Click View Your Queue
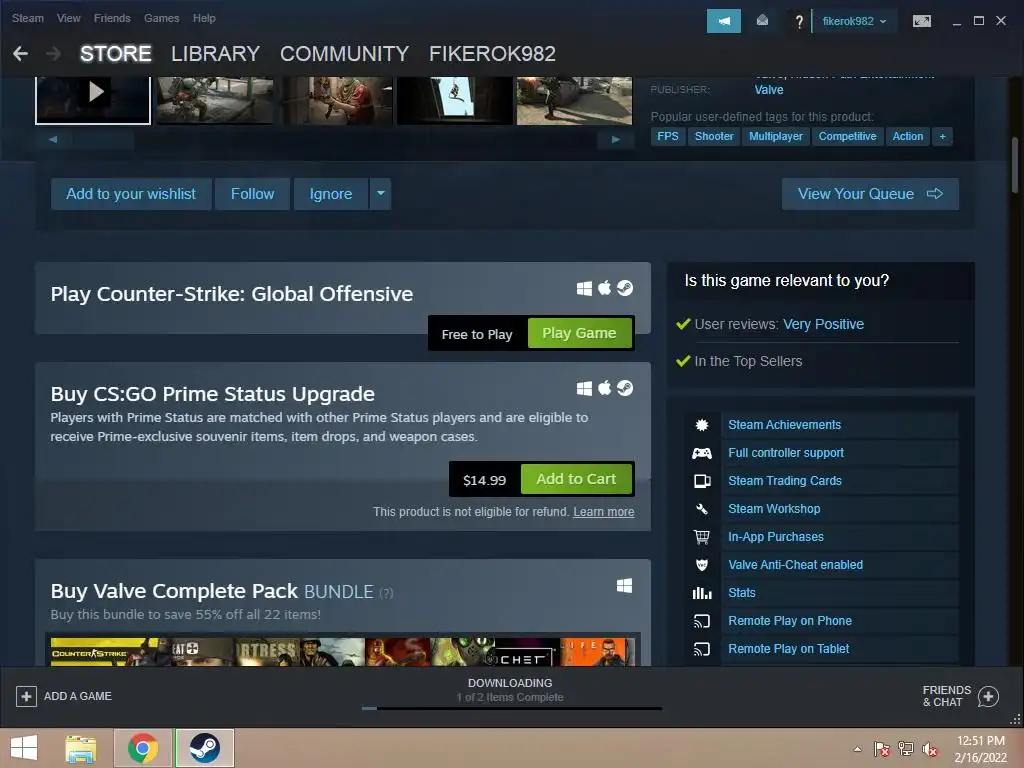 click(x=870, y=194)
